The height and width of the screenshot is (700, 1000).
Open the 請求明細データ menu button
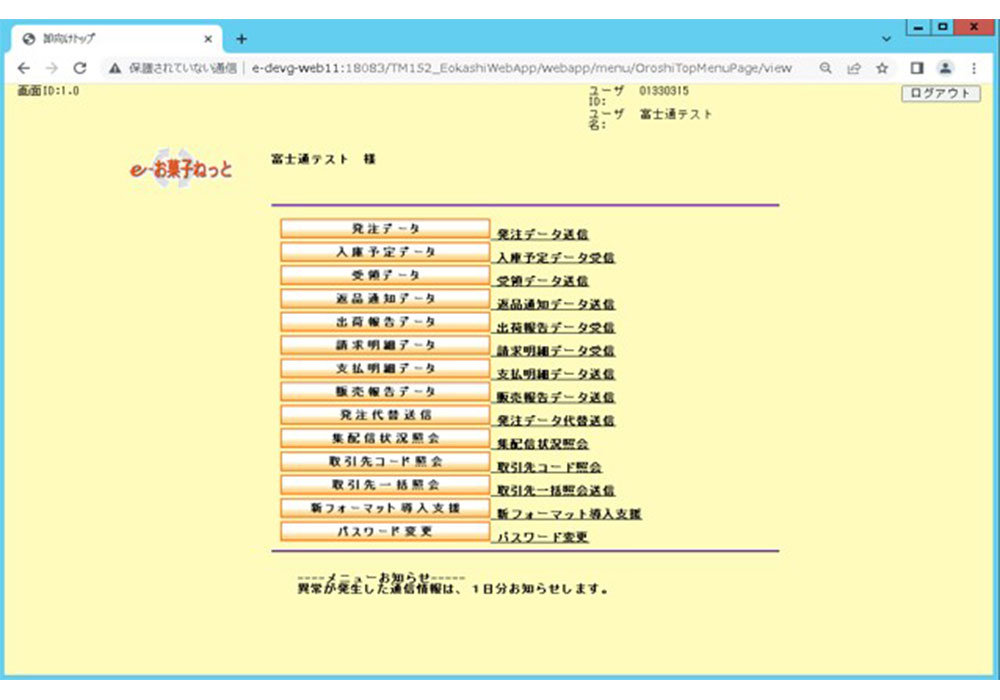385,345
